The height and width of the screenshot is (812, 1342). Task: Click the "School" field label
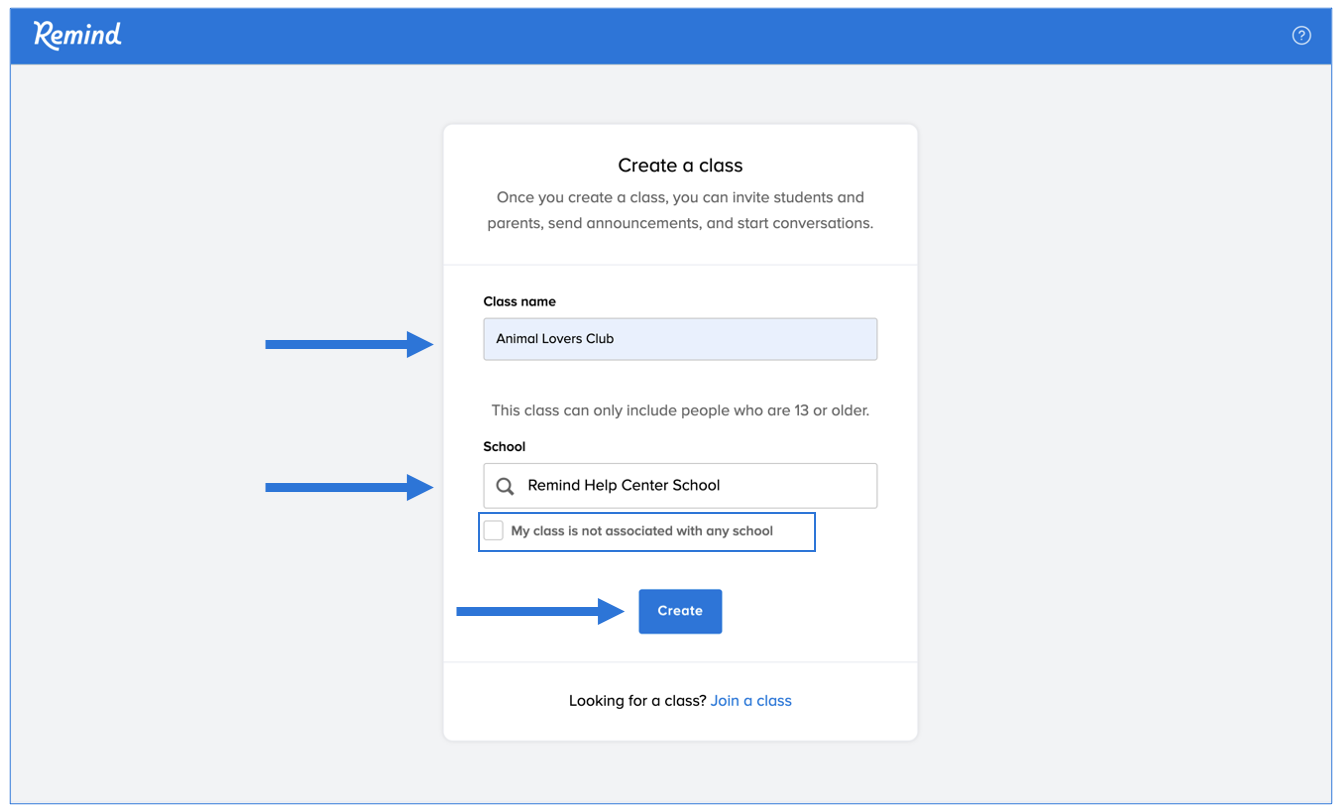pos(504,447)
